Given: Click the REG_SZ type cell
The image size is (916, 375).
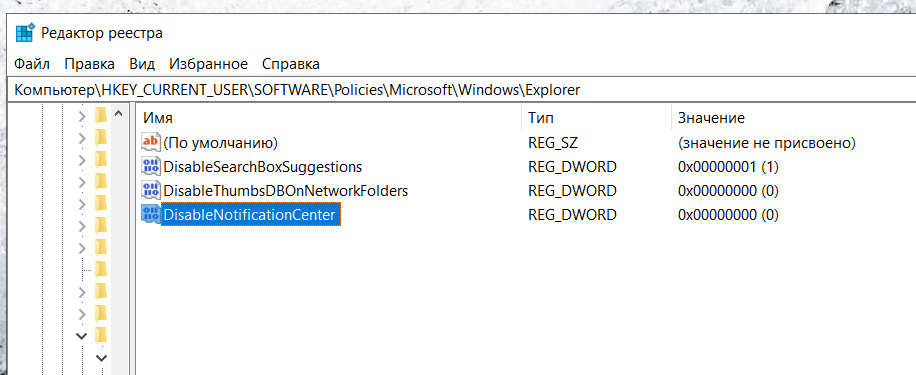Looking at the screenshot, I should (553, 143).
